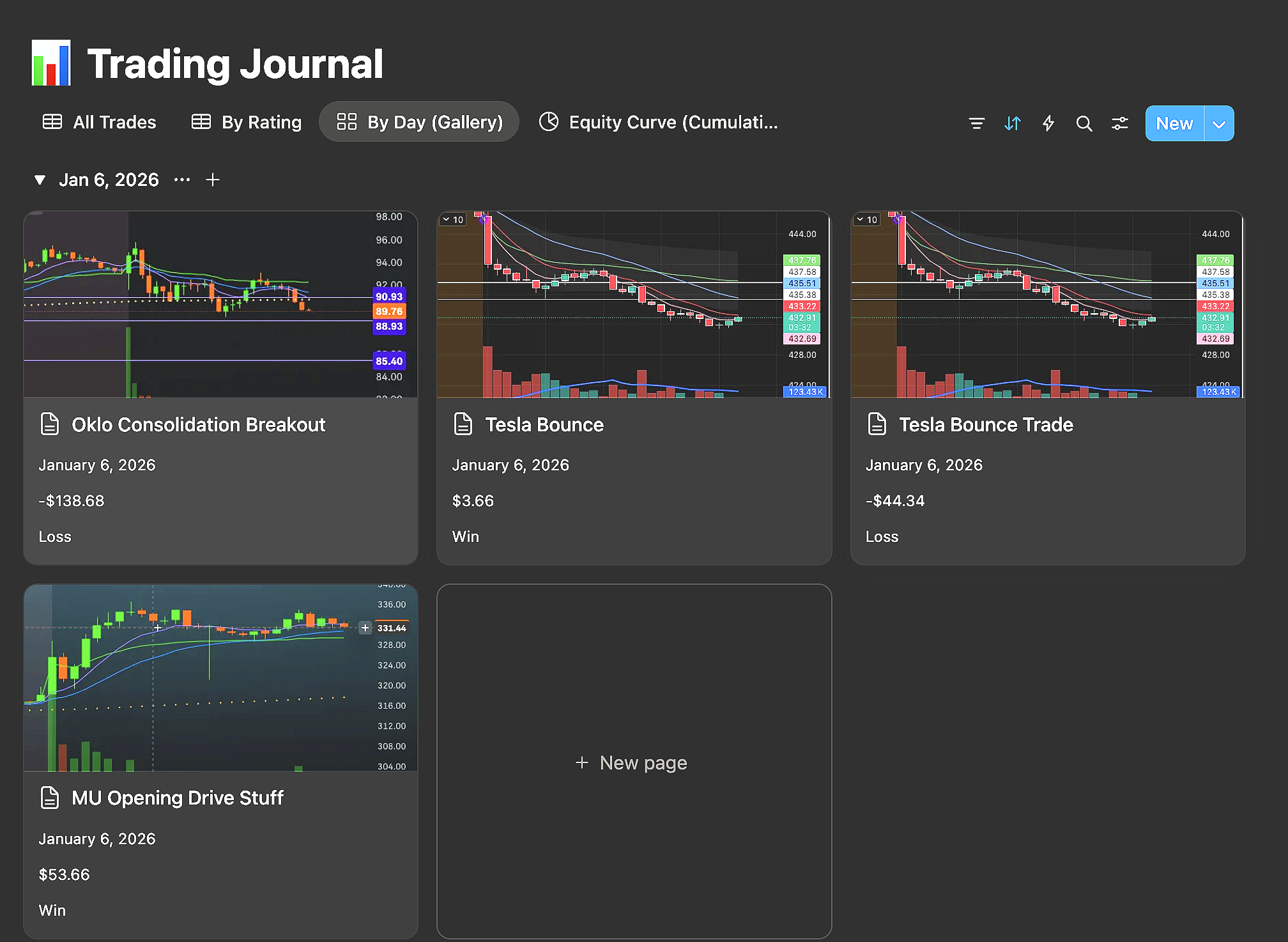Click the sort arrows icon
1288x942 pixels.
tap(1012, 123)
